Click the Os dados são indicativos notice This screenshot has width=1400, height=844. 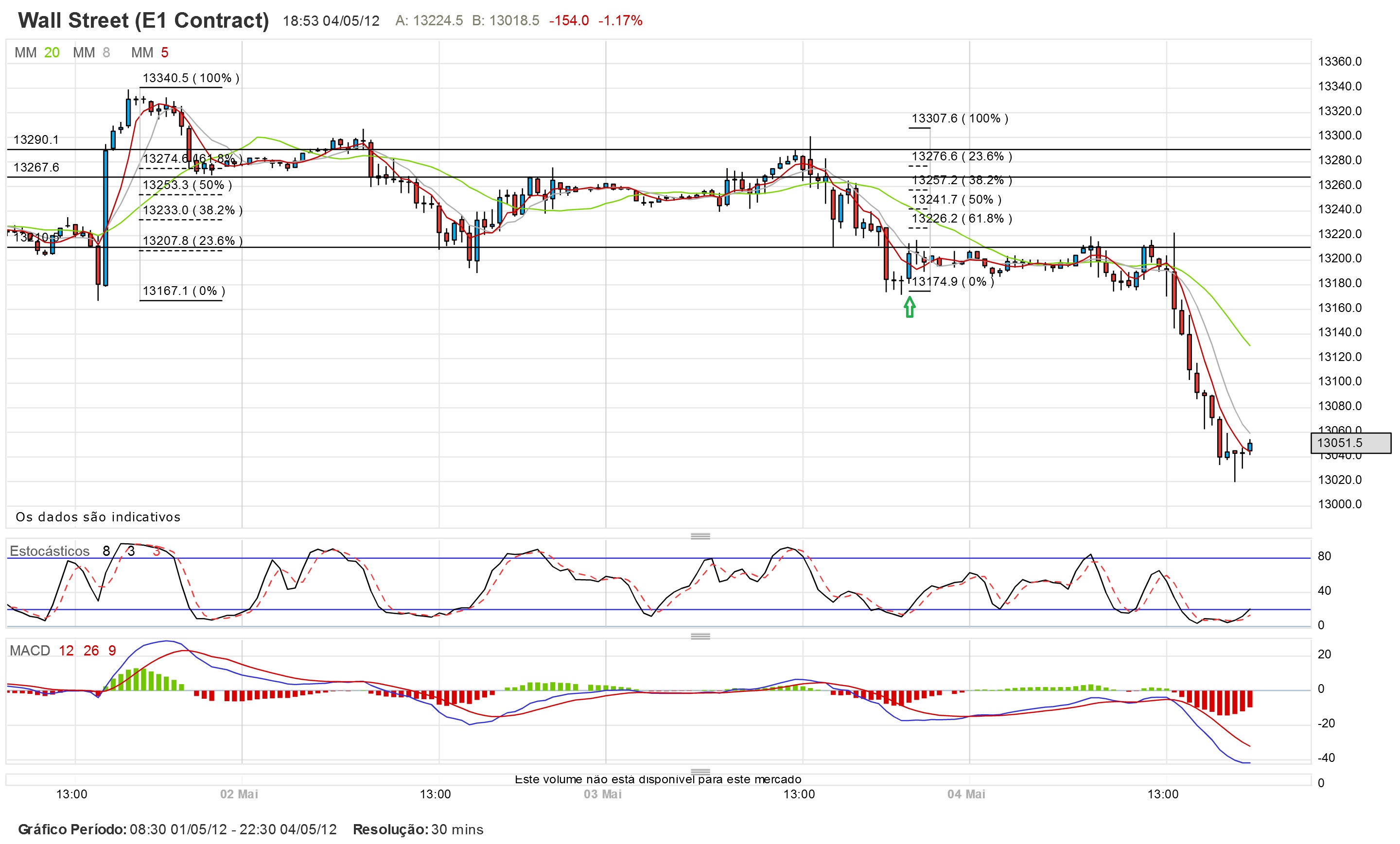[98, 517]
